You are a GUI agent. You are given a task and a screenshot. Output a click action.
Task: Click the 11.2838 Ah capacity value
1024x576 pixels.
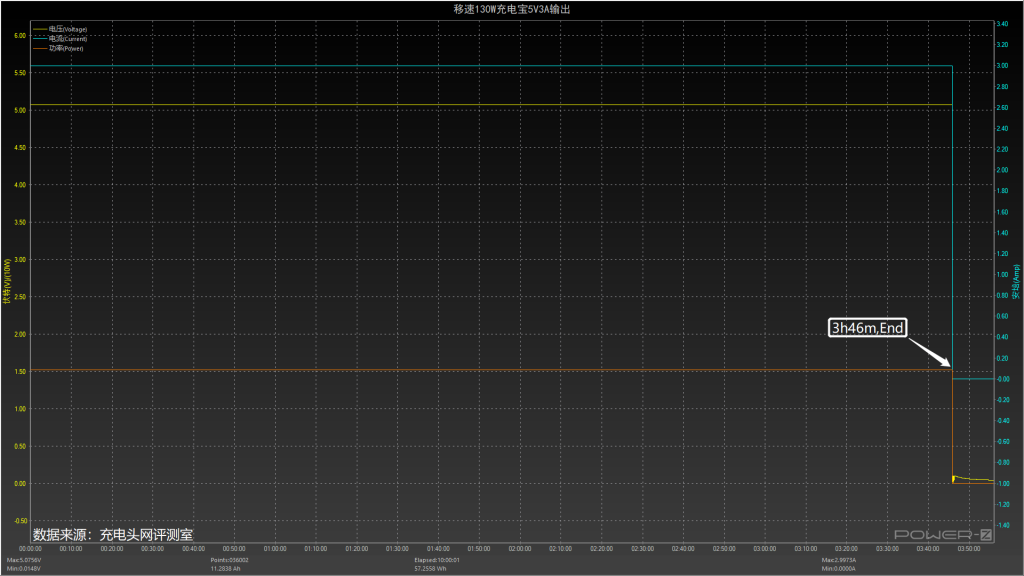[225, 569]
